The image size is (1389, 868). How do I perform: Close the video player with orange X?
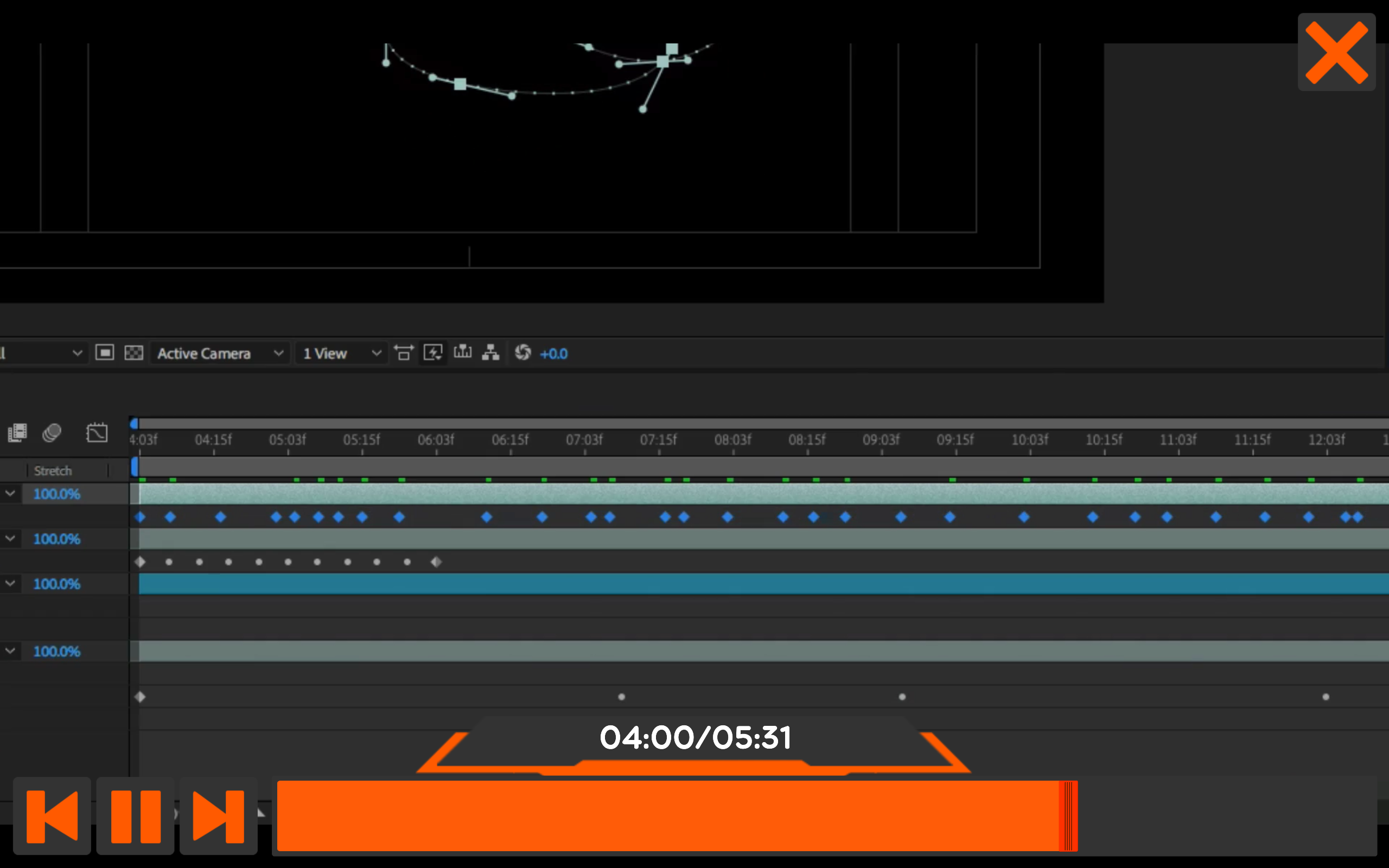(x=1336, y=52)
